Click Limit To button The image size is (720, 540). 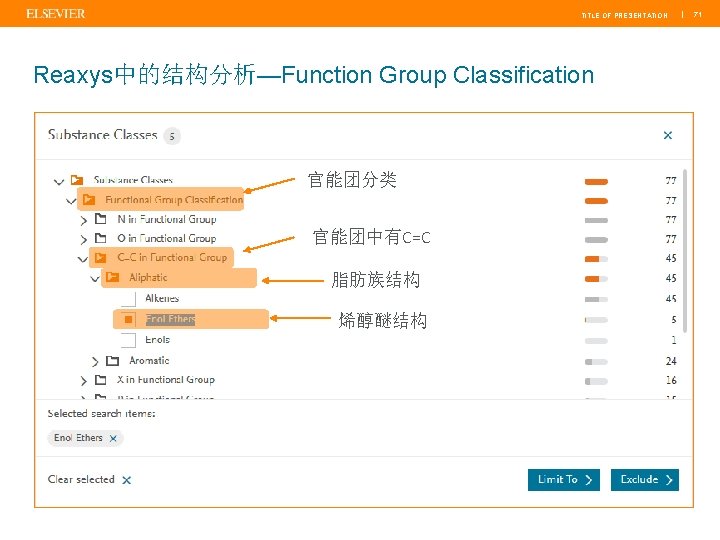coord(564,480)
